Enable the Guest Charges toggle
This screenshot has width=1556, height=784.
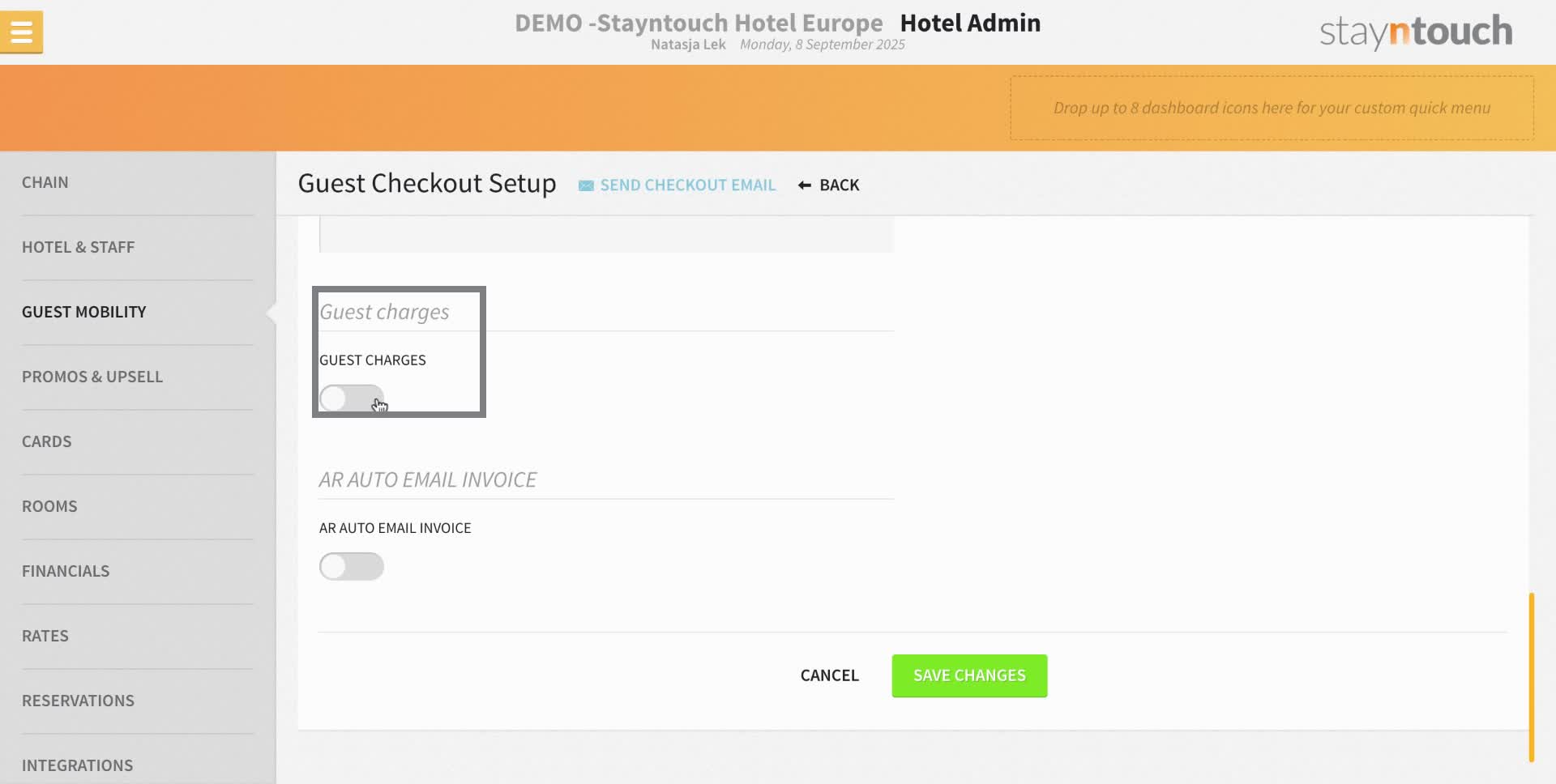351,398
